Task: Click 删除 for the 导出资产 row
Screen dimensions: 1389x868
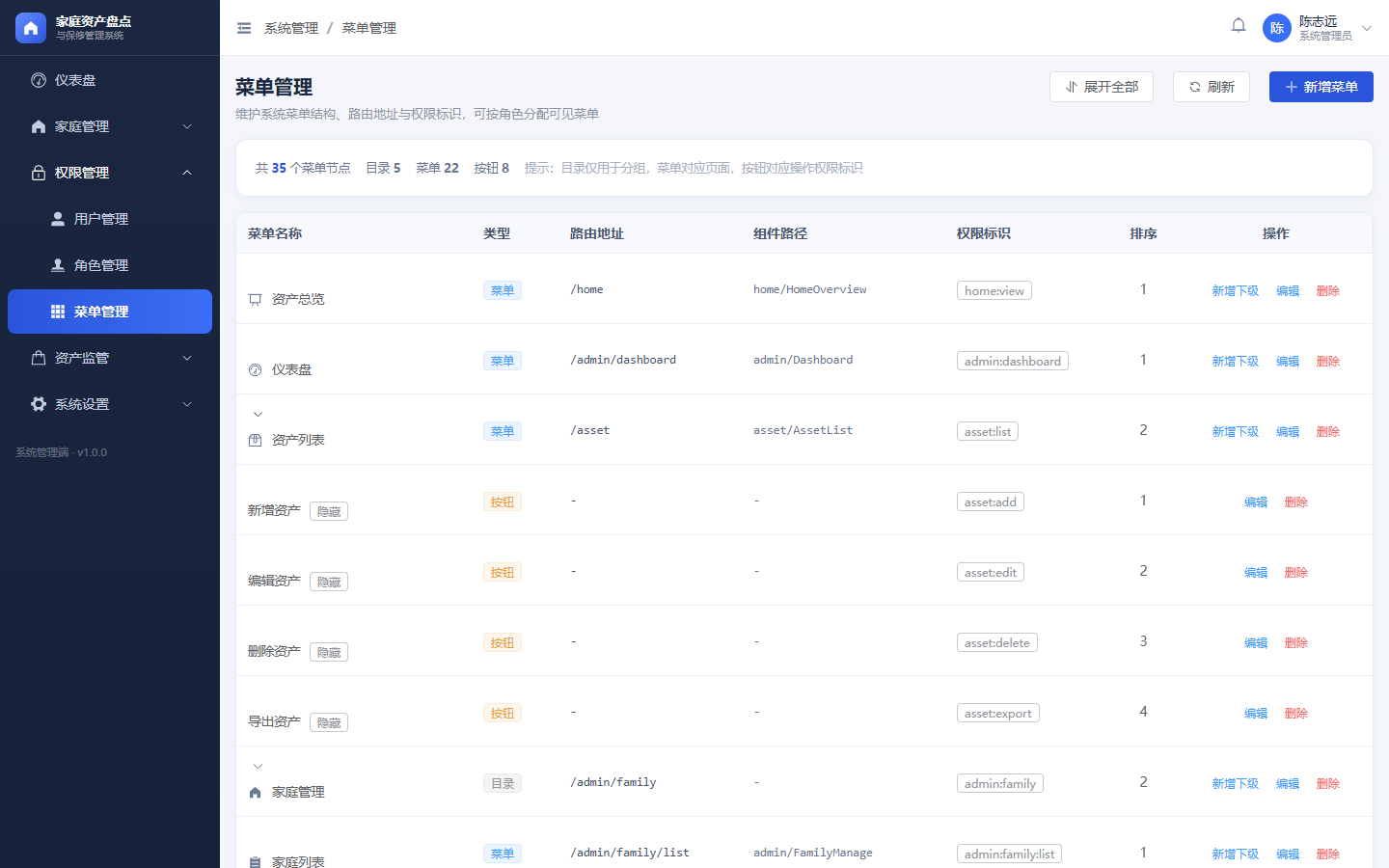Action: (1296, 714)
